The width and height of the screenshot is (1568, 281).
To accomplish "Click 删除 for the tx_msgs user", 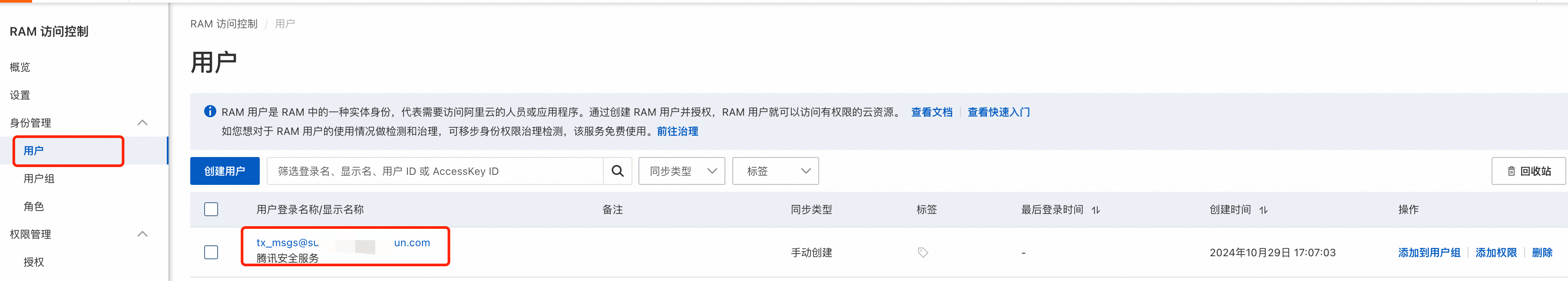I will [1542, 252].
